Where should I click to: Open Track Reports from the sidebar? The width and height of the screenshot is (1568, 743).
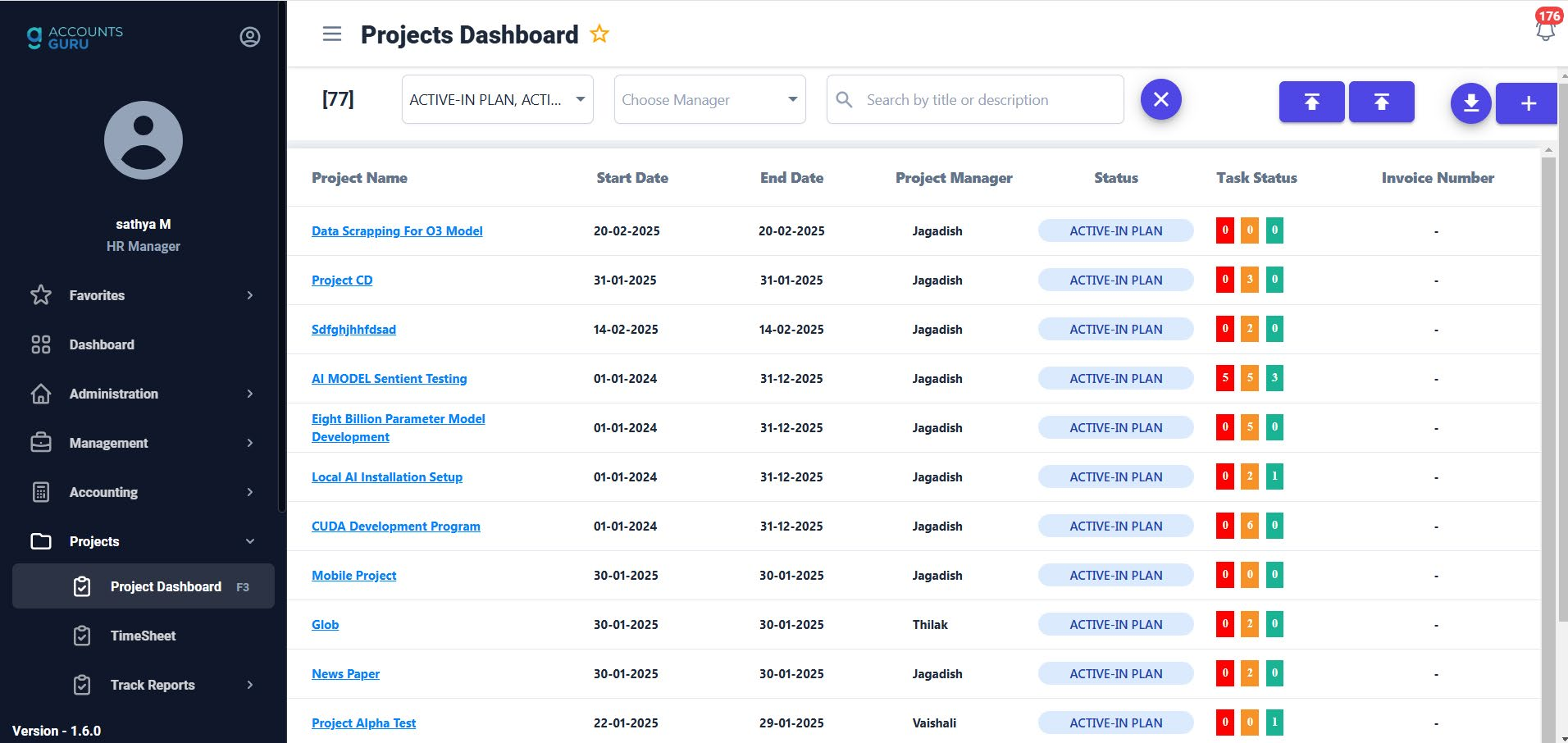pos(153,685)
